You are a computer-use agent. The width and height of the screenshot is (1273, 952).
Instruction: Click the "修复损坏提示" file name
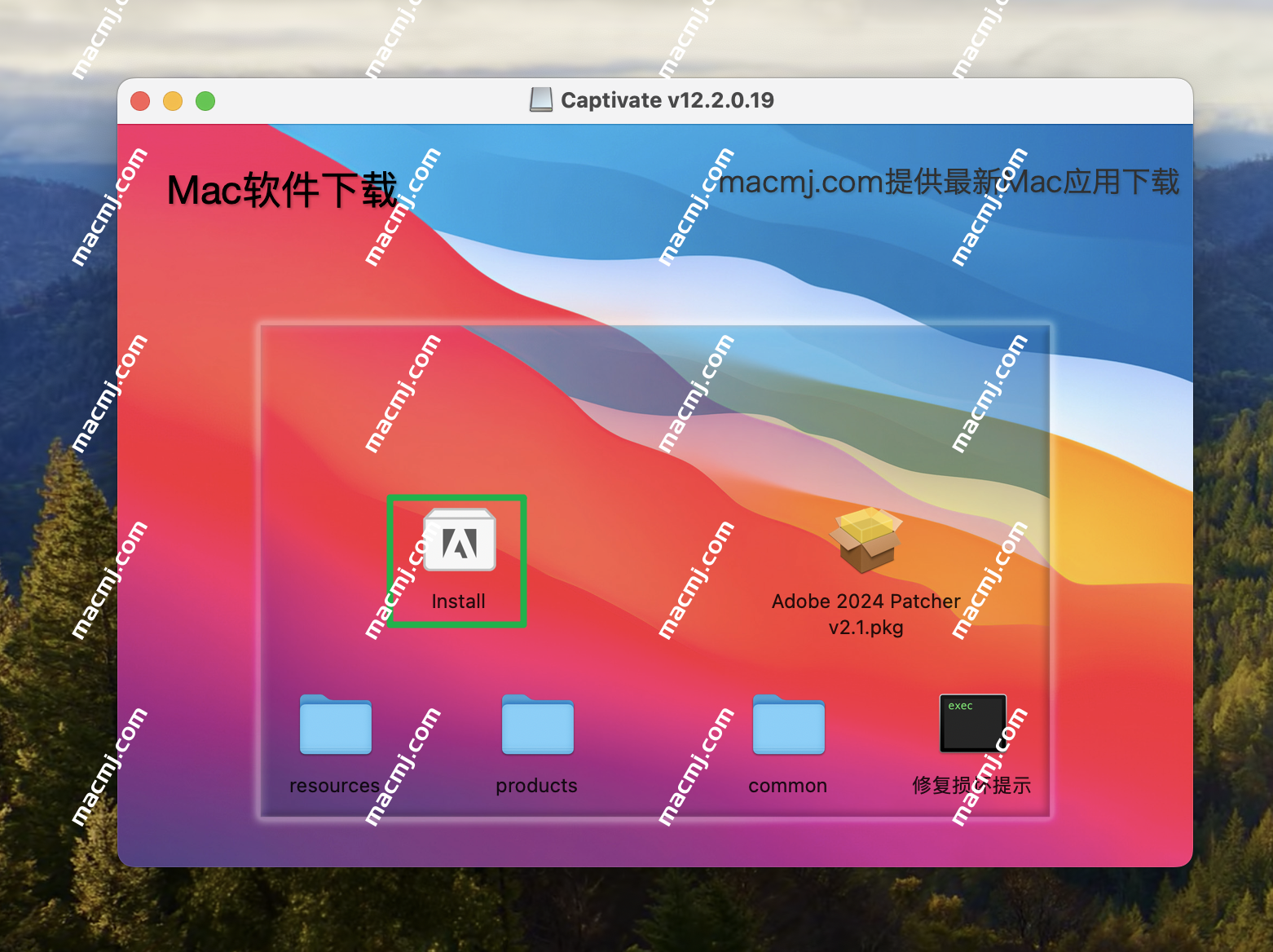click(x=971, y=786)
